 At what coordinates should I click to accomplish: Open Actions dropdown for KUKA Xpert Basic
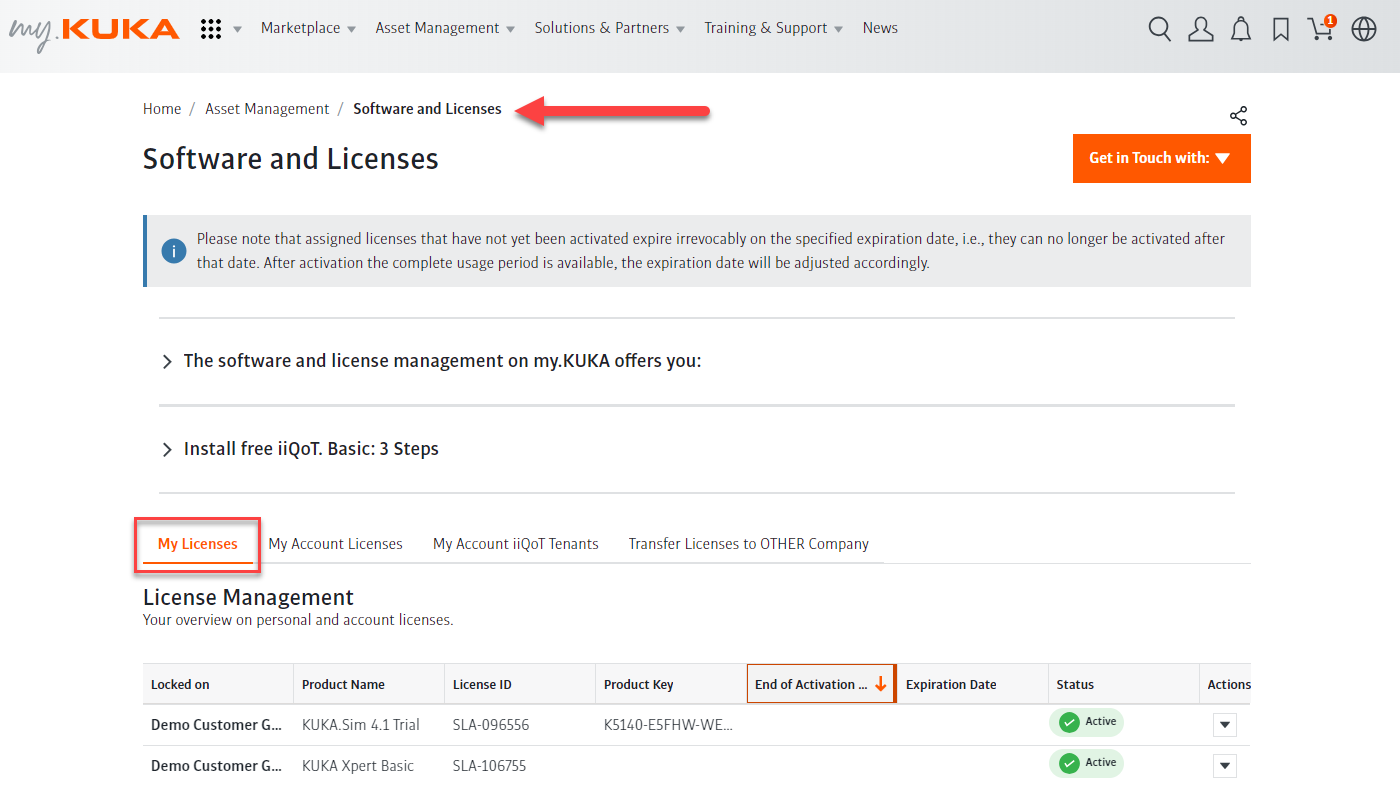[1225, 766]
